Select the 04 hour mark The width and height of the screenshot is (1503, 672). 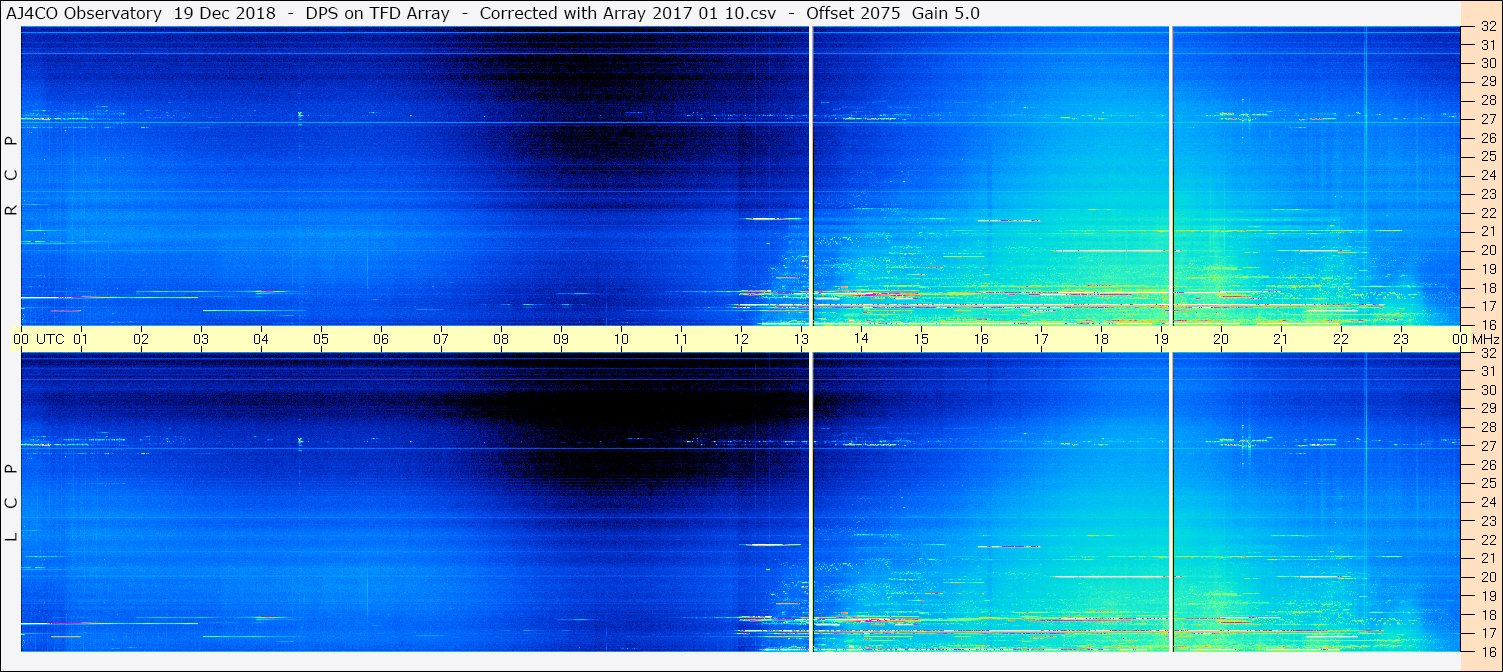pyautogui.click(x=261, y=339)
